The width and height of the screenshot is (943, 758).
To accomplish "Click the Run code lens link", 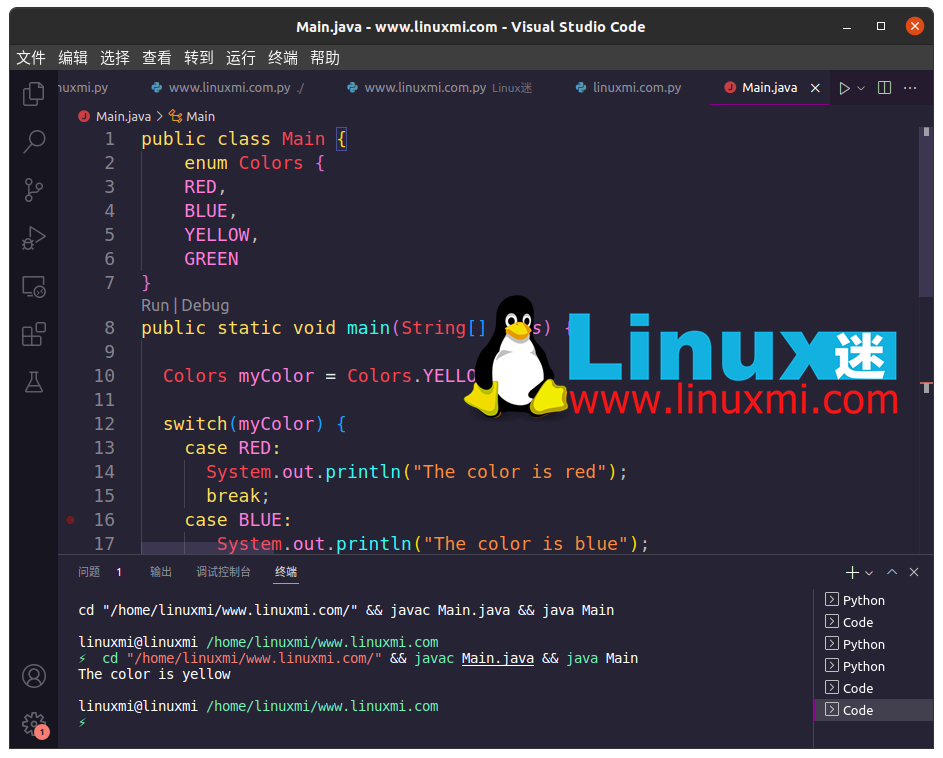I will point(155,306).
